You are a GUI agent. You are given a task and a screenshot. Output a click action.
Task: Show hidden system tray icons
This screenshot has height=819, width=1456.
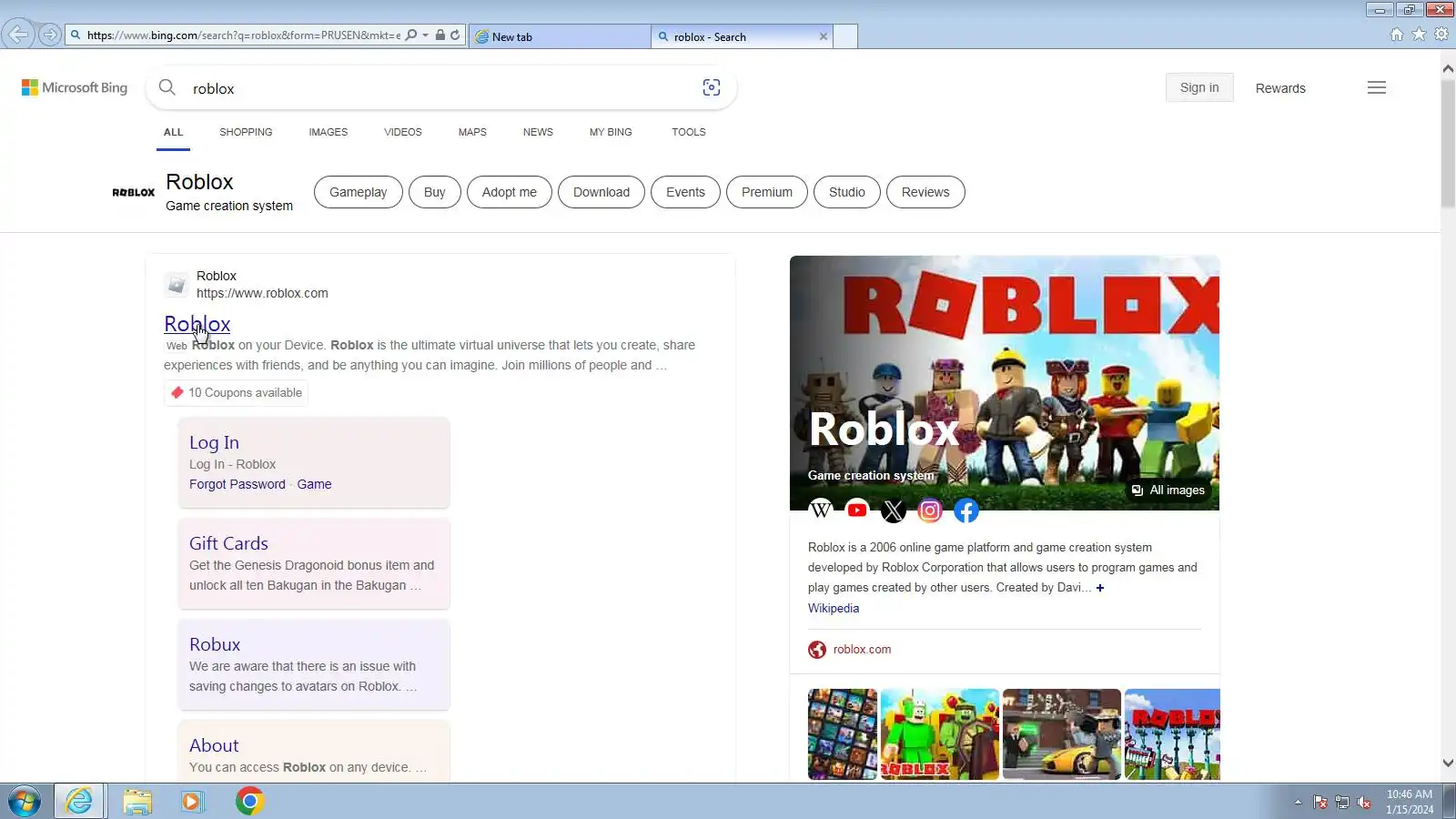[x=1298, y=802]
